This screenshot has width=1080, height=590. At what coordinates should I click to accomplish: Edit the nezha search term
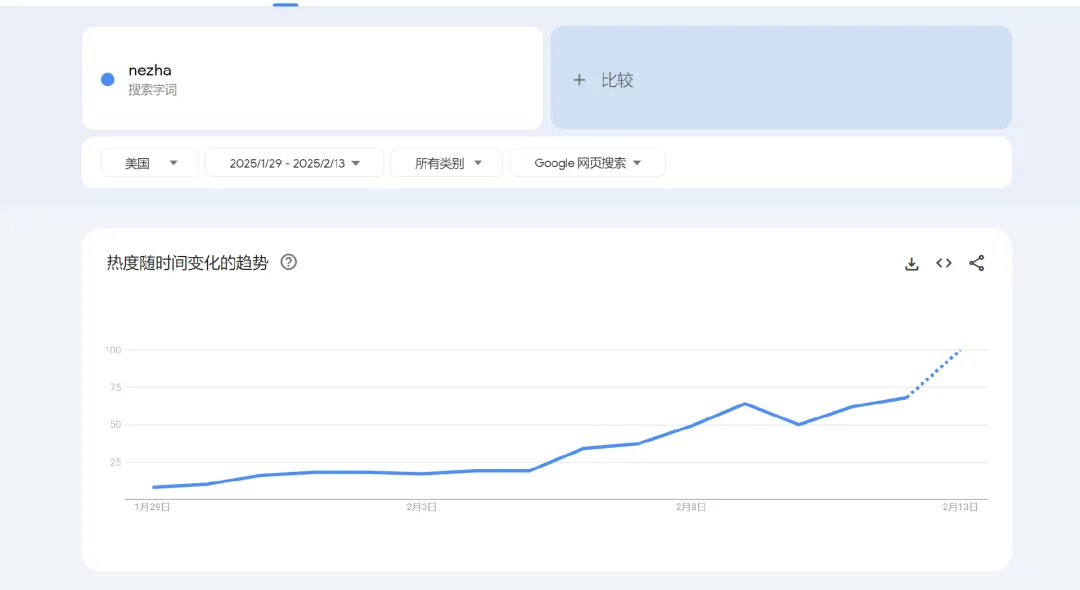[x=150, y=71]
